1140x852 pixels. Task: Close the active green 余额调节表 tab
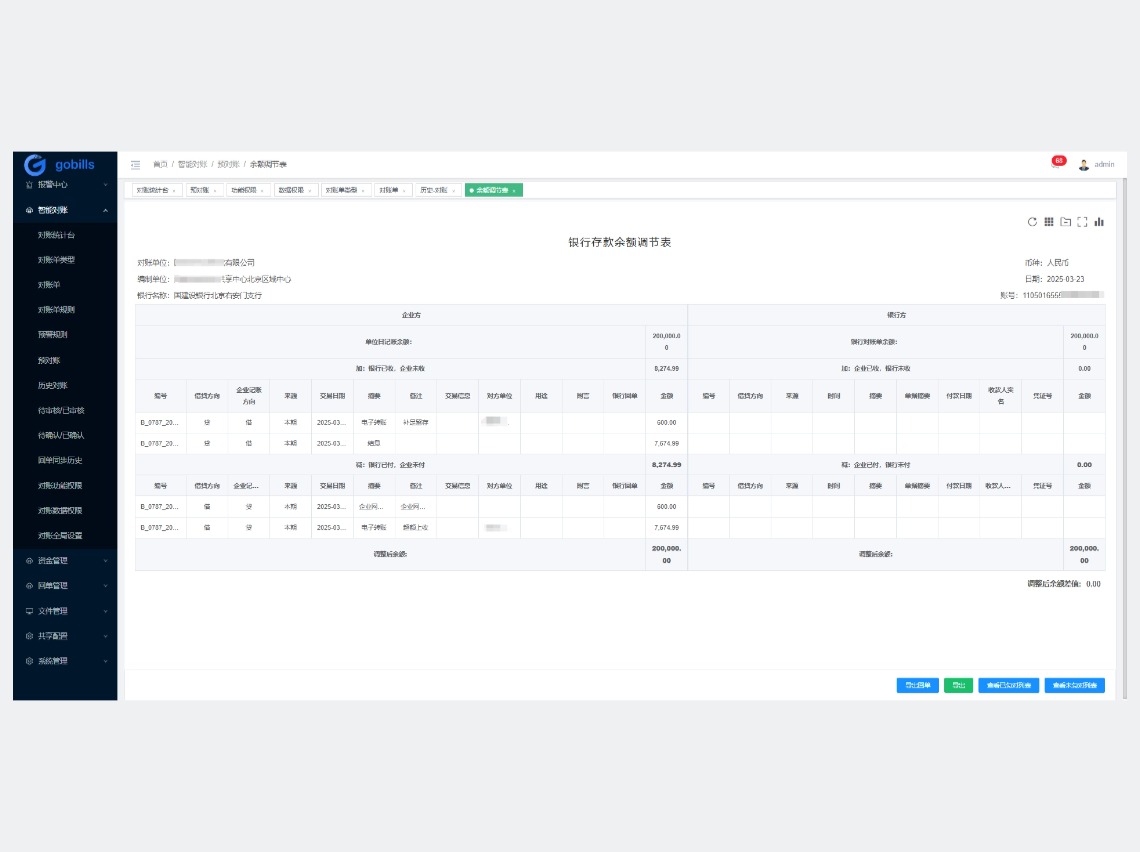tap(514, 190)
